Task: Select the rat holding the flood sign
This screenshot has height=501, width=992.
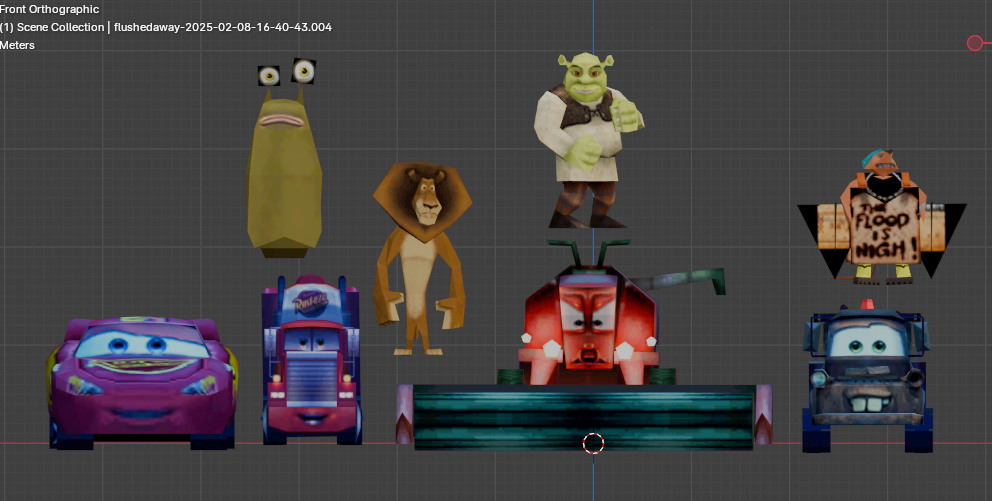Action: point(883,216)
